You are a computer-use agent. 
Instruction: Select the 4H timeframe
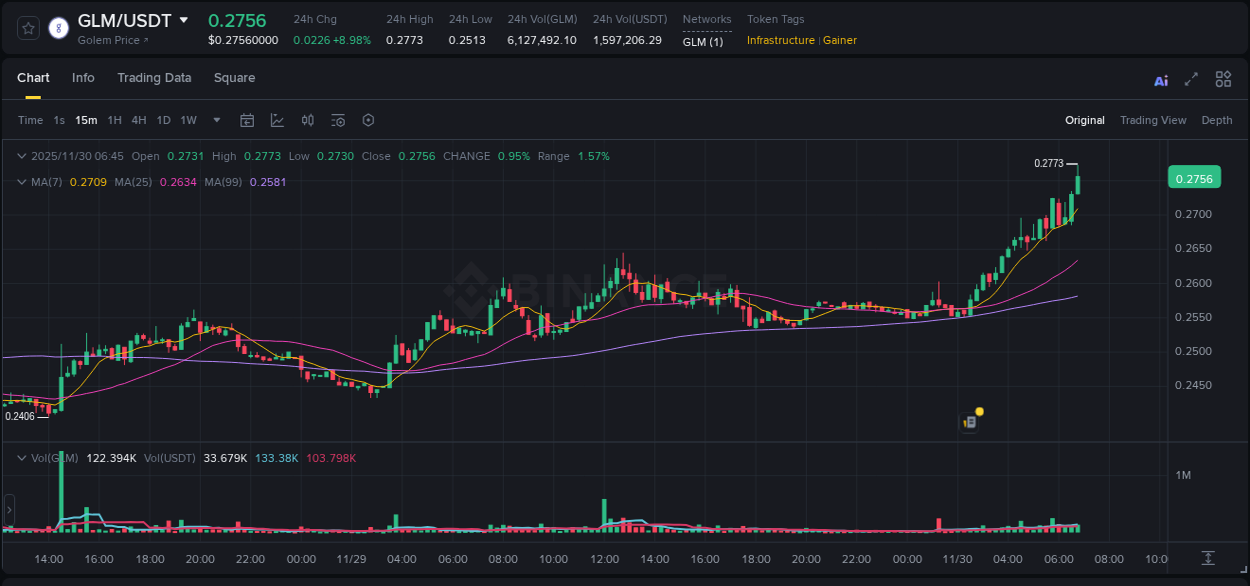click(x=139, y=120)
